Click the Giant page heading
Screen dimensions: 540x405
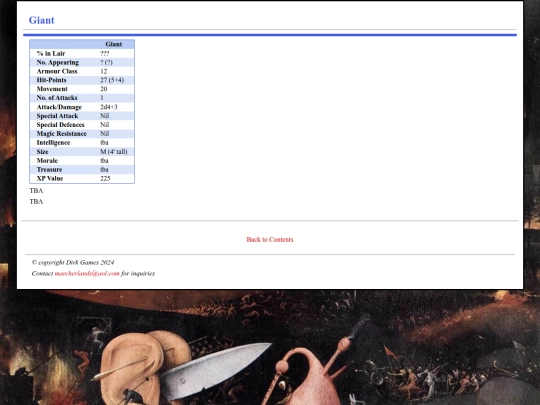pos(41,20)
